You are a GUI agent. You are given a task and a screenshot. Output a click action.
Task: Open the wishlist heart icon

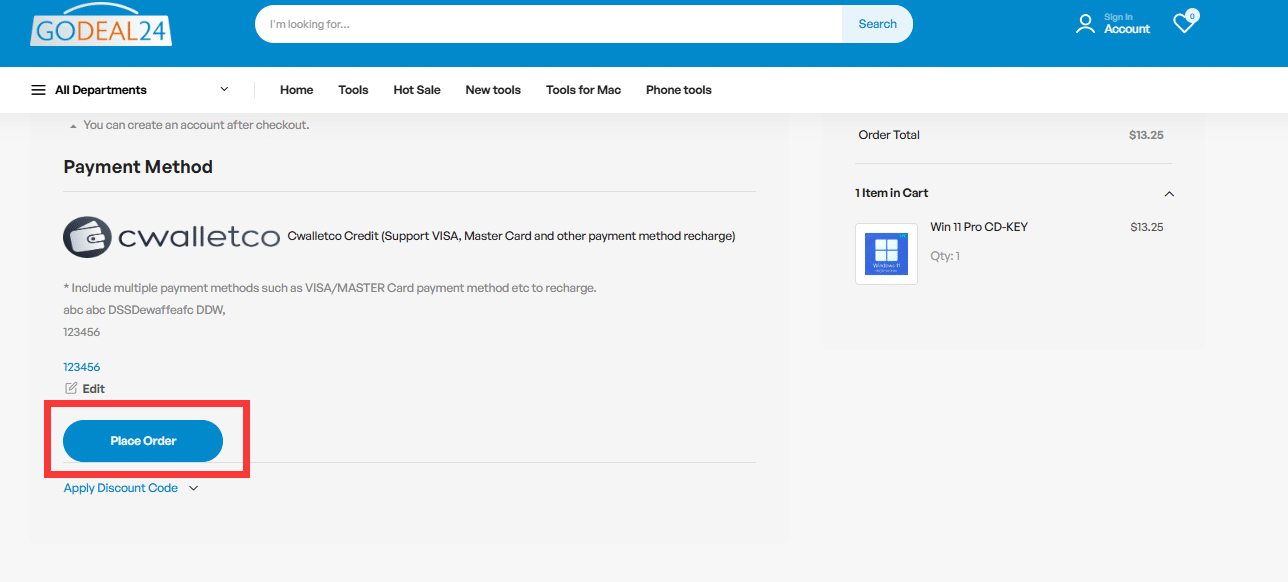click(x=1184, y=24)
